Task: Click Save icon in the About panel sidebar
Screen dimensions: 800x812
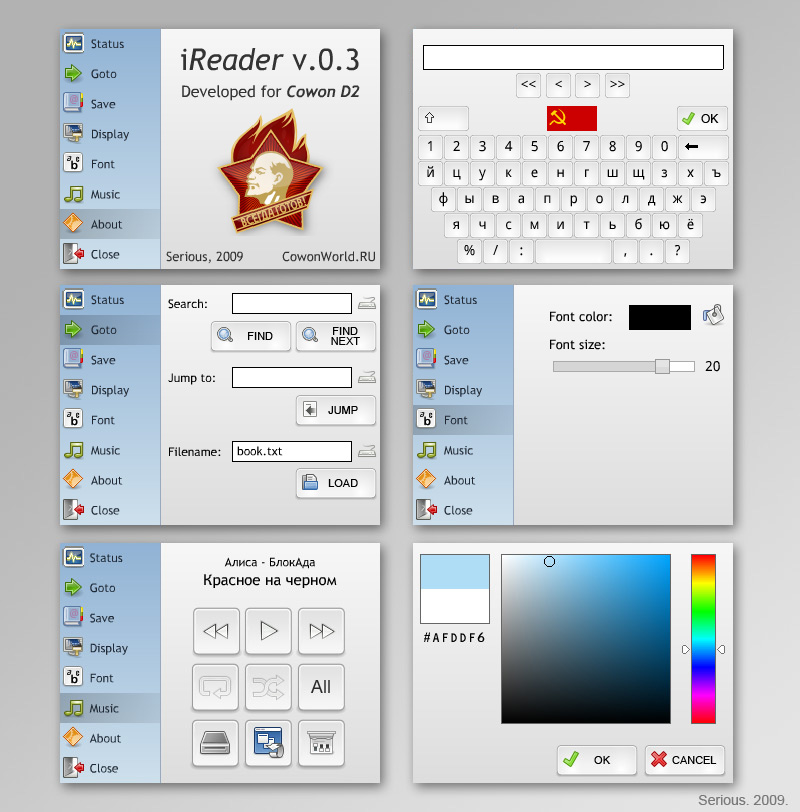Action: (74, 103)
